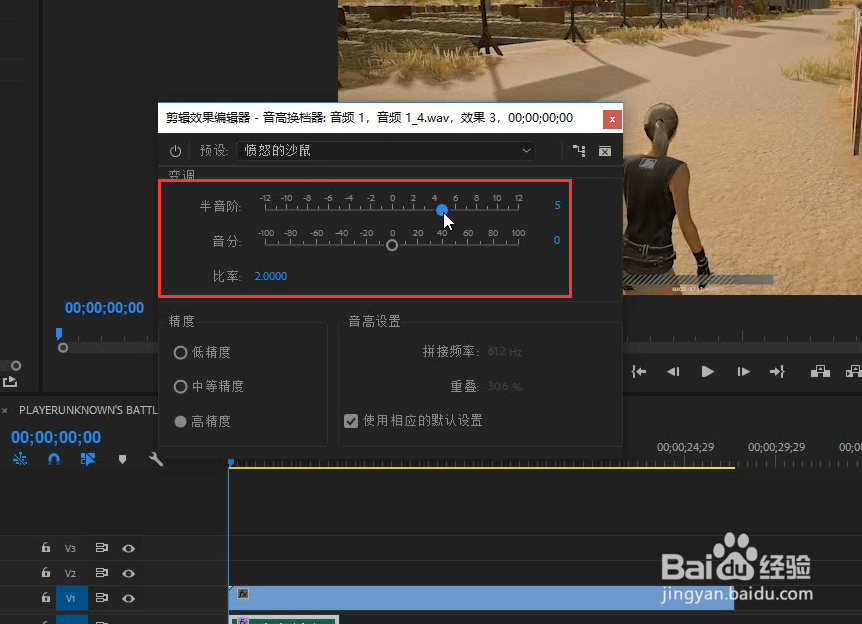This screenshot has height=624, width=862.
Task: Select the V3 track target label
Action: pos(70,548)
